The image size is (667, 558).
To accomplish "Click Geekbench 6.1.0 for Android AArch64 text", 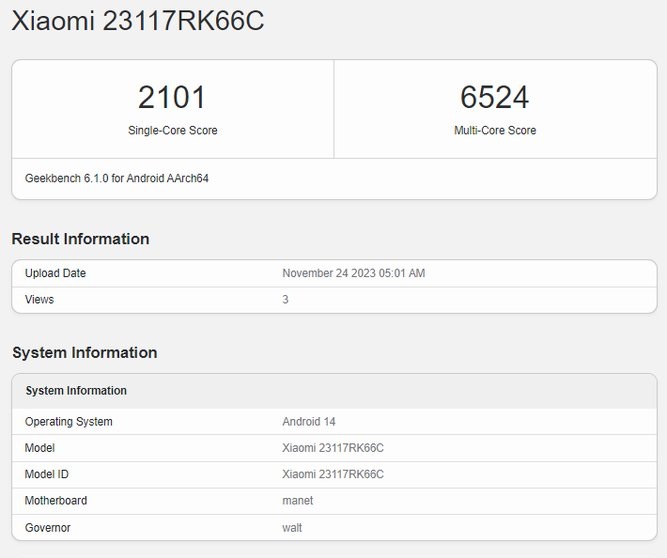I will 117,178.
